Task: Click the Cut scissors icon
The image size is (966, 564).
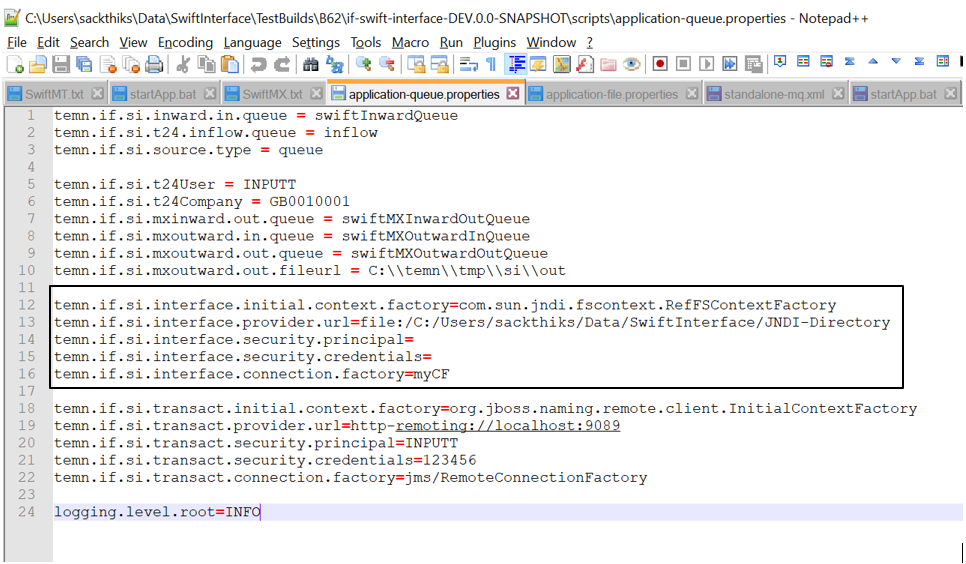Action: tap(182, 64)
